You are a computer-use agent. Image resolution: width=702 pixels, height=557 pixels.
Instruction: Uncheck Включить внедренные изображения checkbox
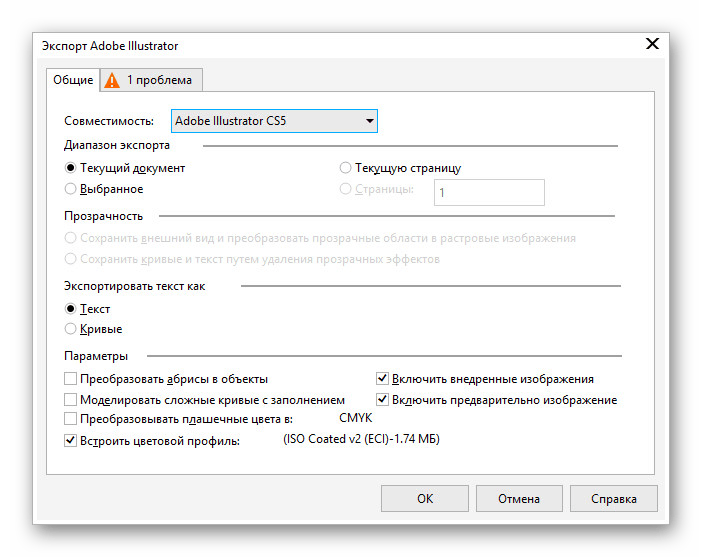click(382, 379)
